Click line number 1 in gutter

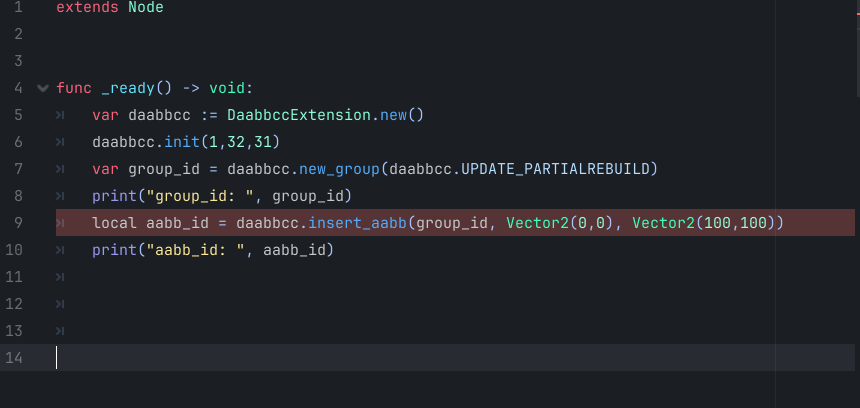(18, 8)
